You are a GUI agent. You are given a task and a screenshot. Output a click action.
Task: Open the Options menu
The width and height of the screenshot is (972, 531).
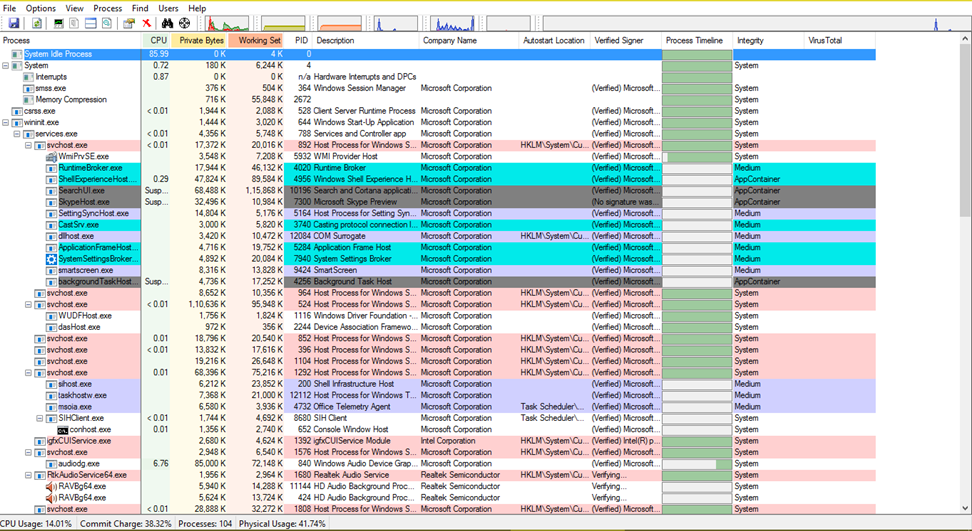[x=41, y=8]
